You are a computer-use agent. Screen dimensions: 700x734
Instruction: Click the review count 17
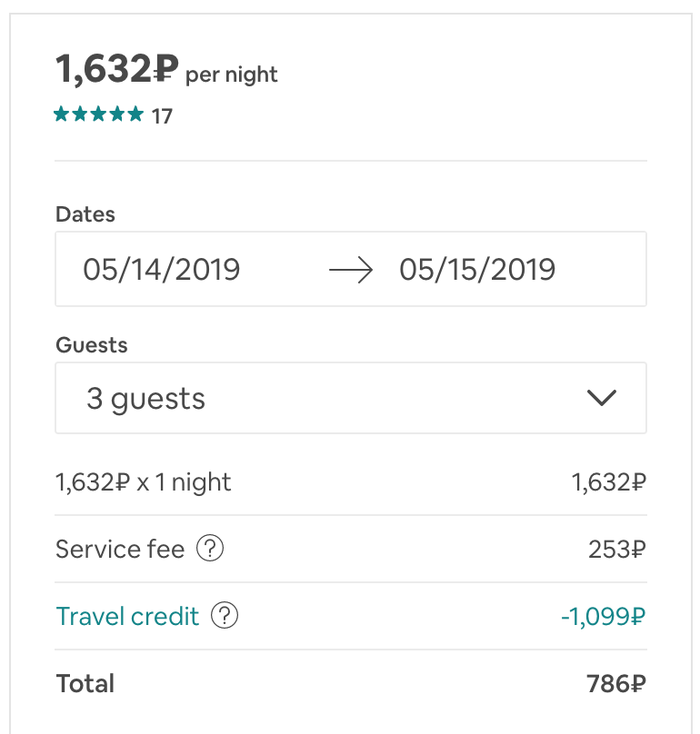[x=162, y=116]
